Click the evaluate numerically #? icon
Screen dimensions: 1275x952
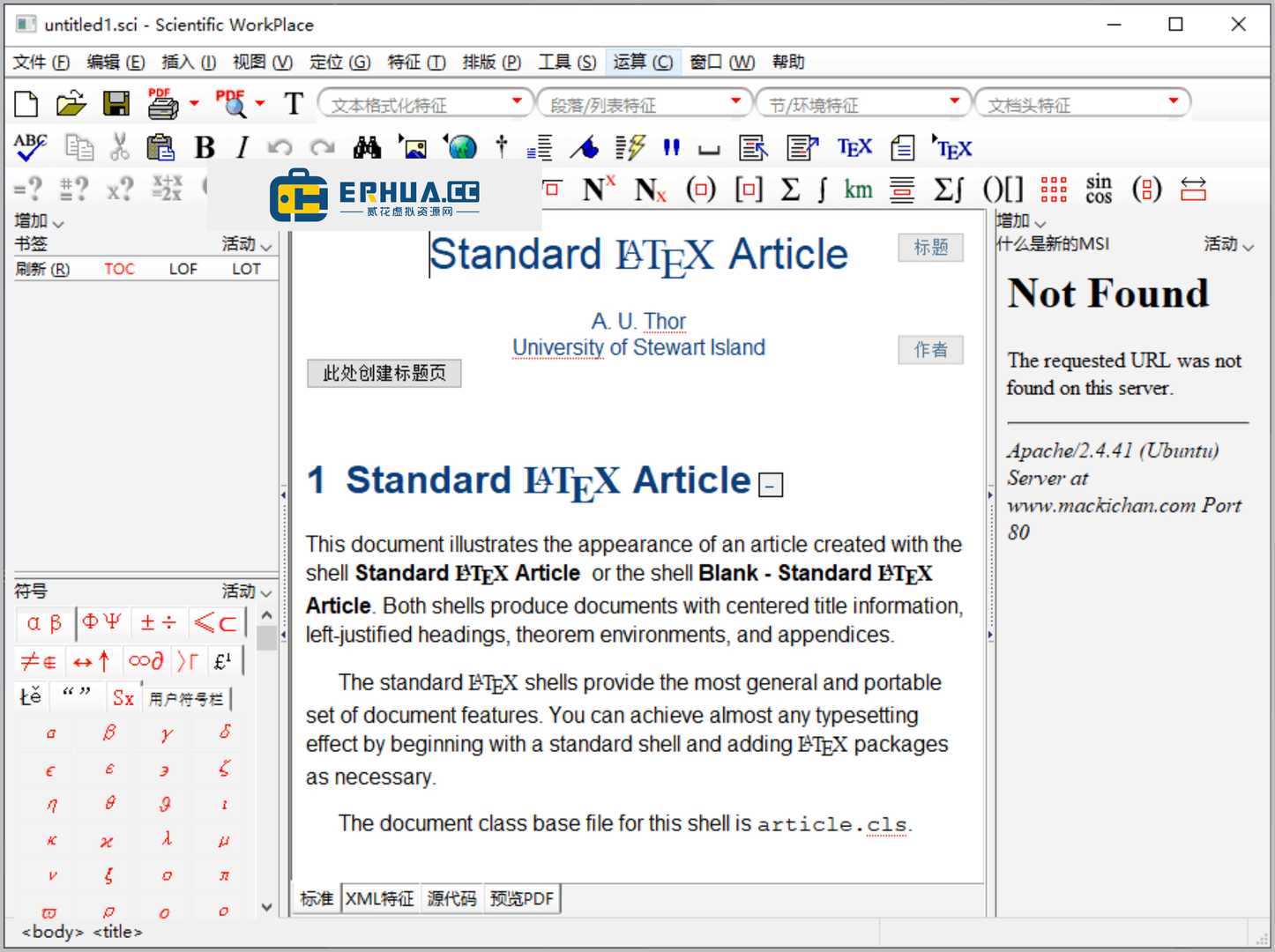73,188
